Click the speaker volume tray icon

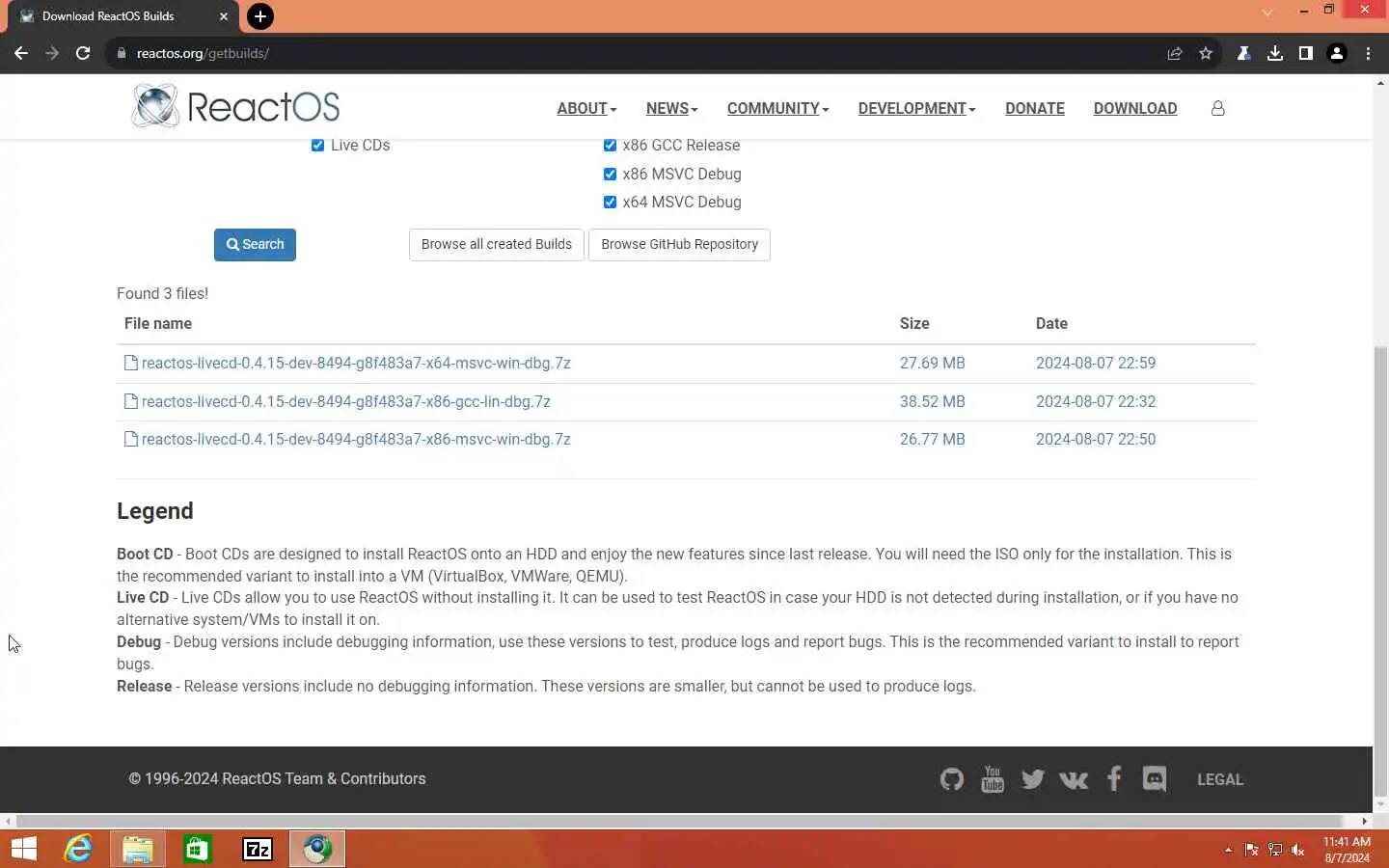[1298, 850]
